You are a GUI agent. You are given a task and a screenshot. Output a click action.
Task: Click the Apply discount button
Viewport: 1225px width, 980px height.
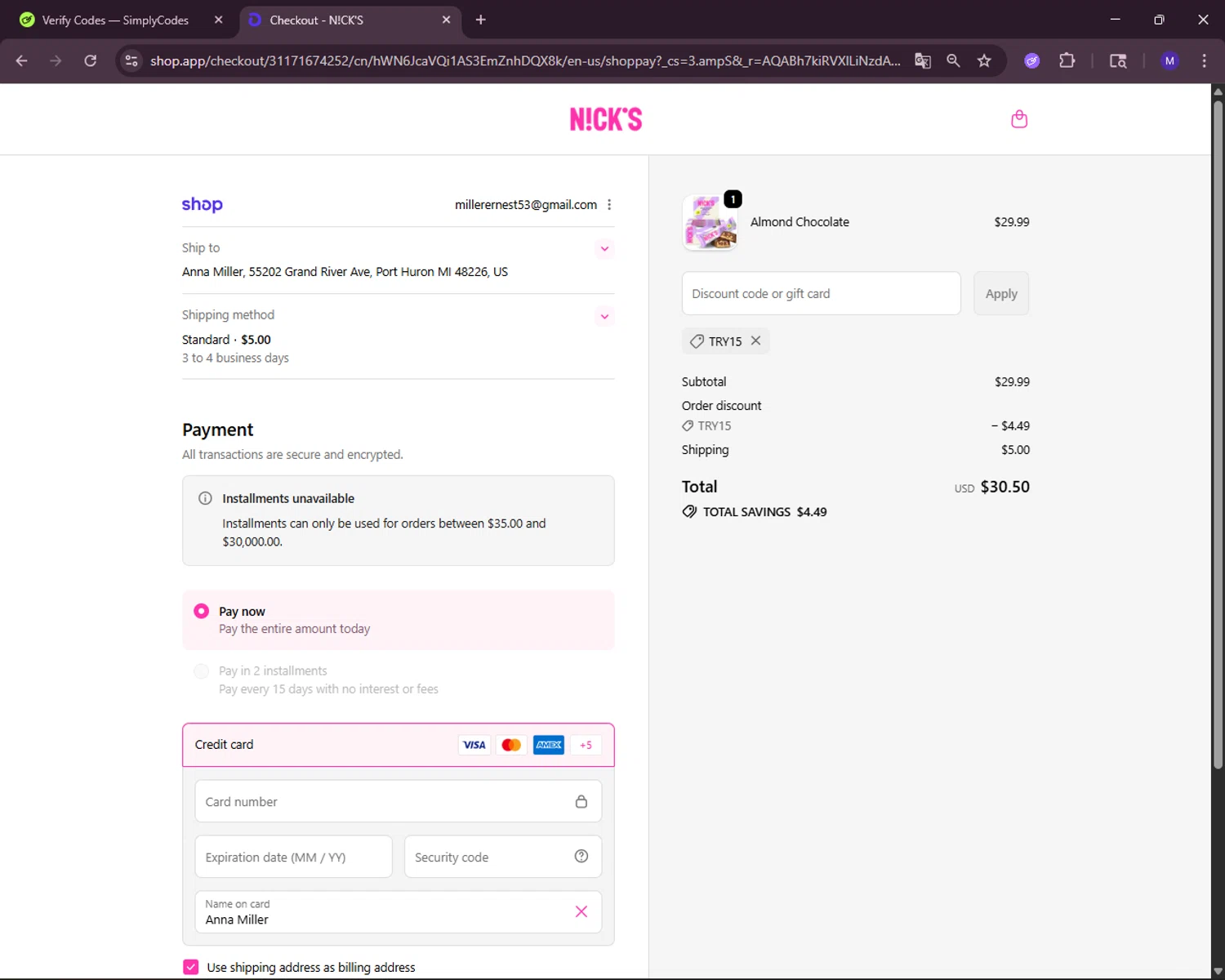[x=1001, y=293]
